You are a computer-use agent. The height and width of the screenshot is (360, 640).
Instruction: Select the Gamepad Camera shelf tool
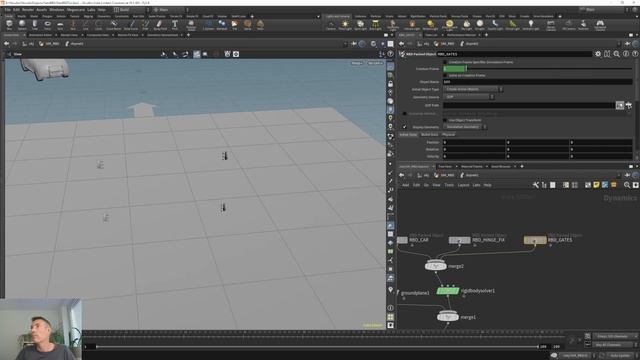600,25
